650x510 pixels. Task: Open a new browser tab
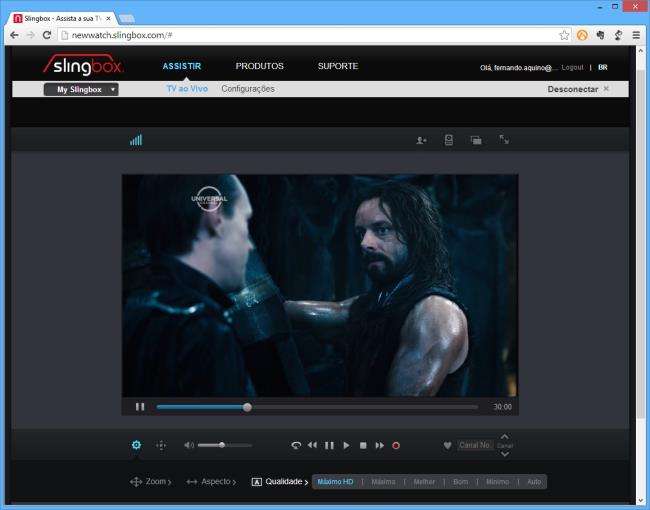(x=126, y=19)
